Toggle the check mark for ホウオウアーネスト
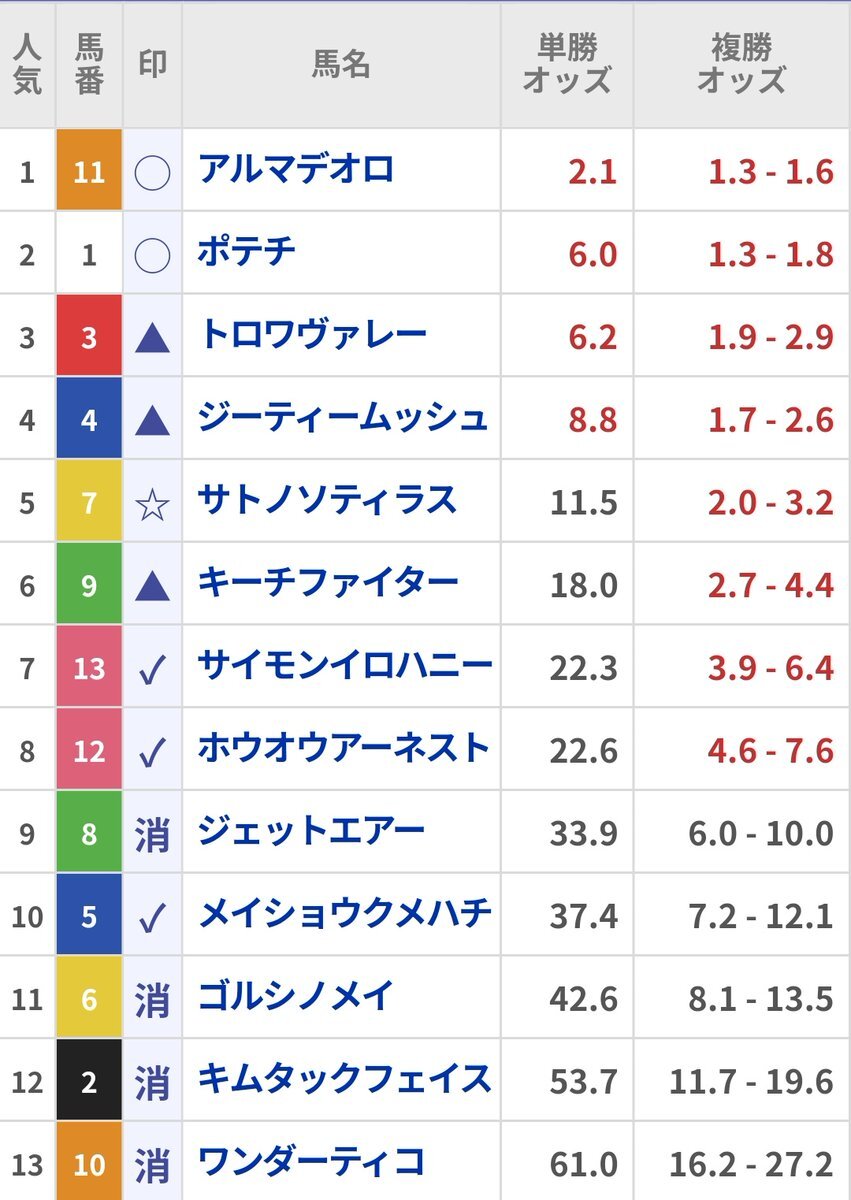 coord(152,753)
